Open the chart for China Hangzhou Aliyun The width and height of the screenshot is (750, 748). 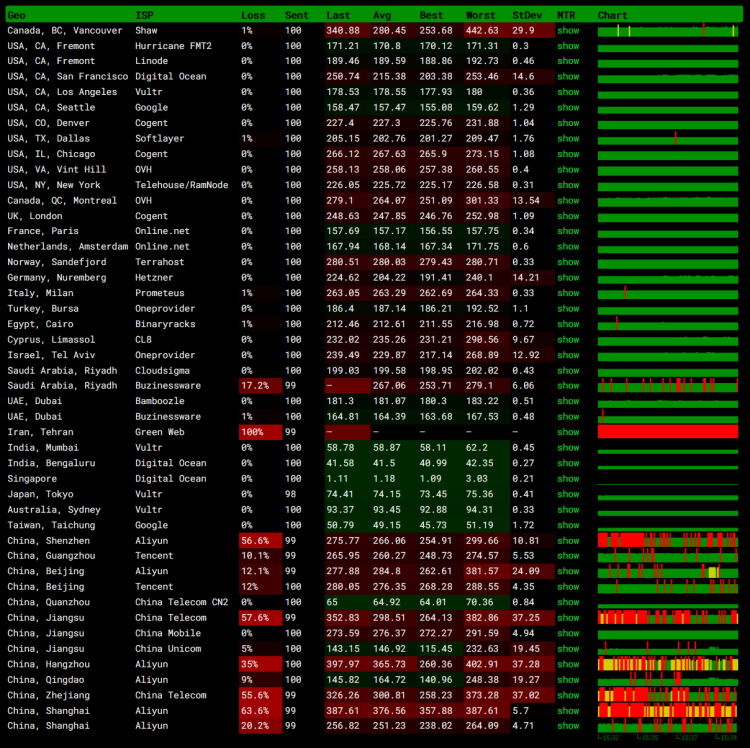667,664
